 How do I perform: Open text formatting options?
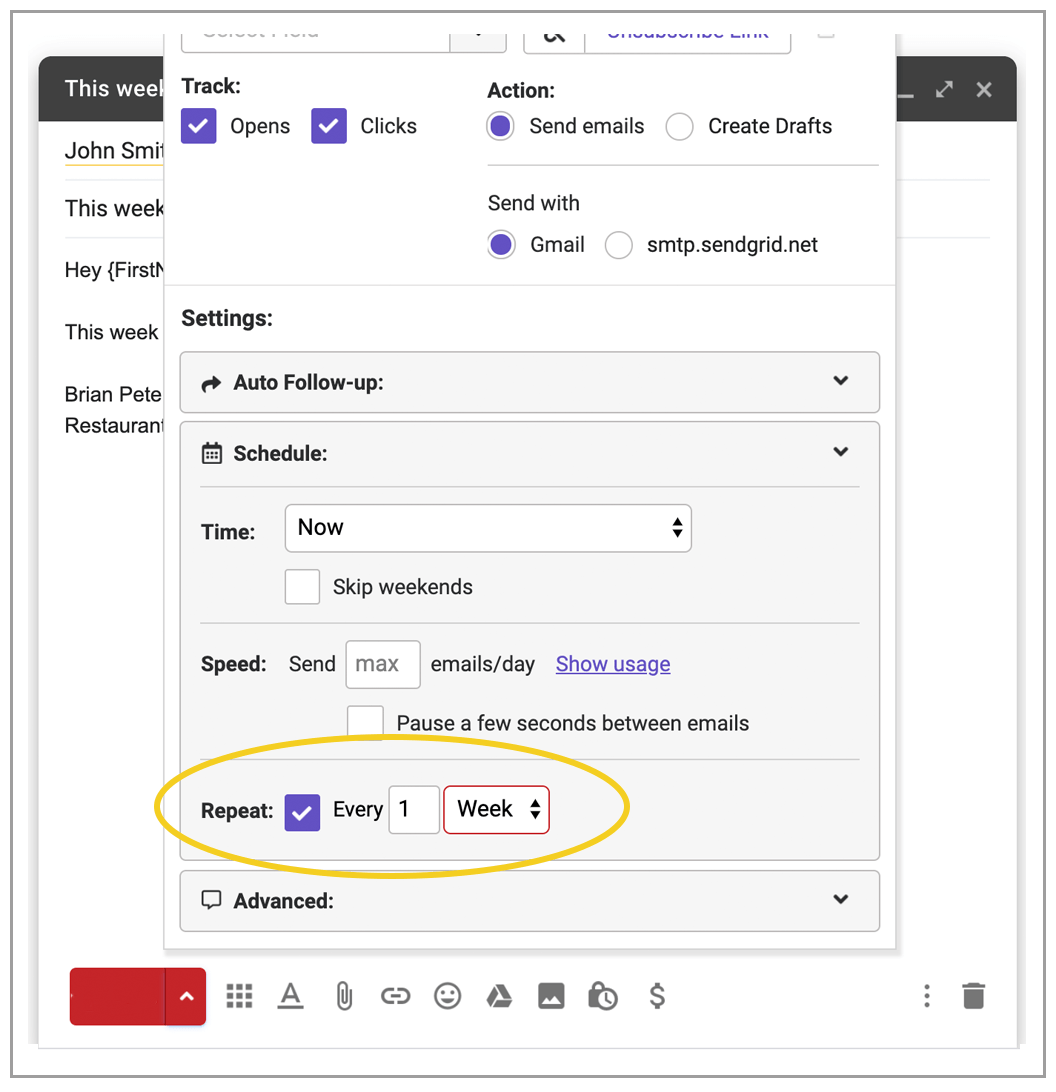click(x=291, y=996)
